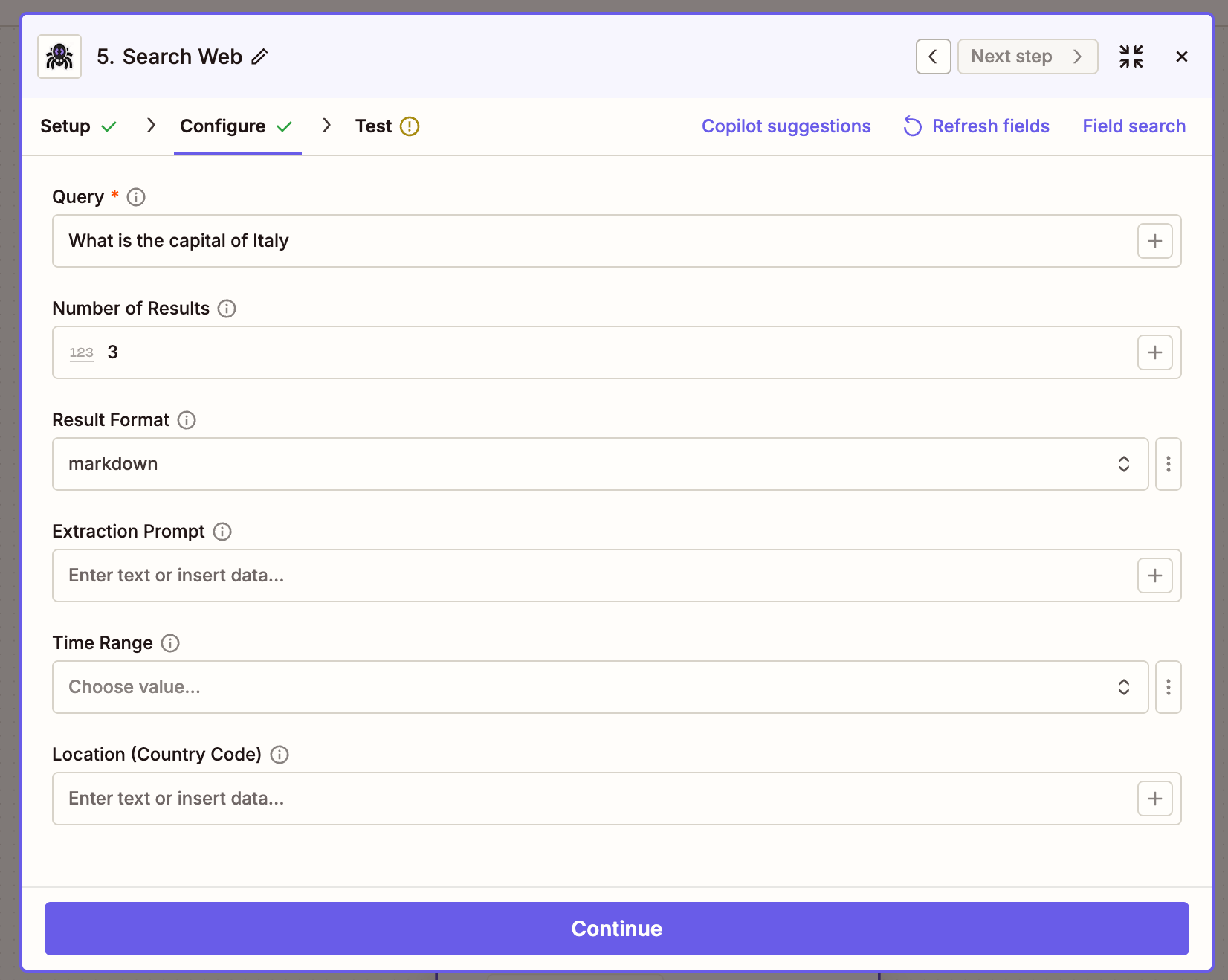Screen dimensions: 1228x980
Task: Click the '5. Search Web' step title
Action: pyautogui.click(x=169, y=57)
